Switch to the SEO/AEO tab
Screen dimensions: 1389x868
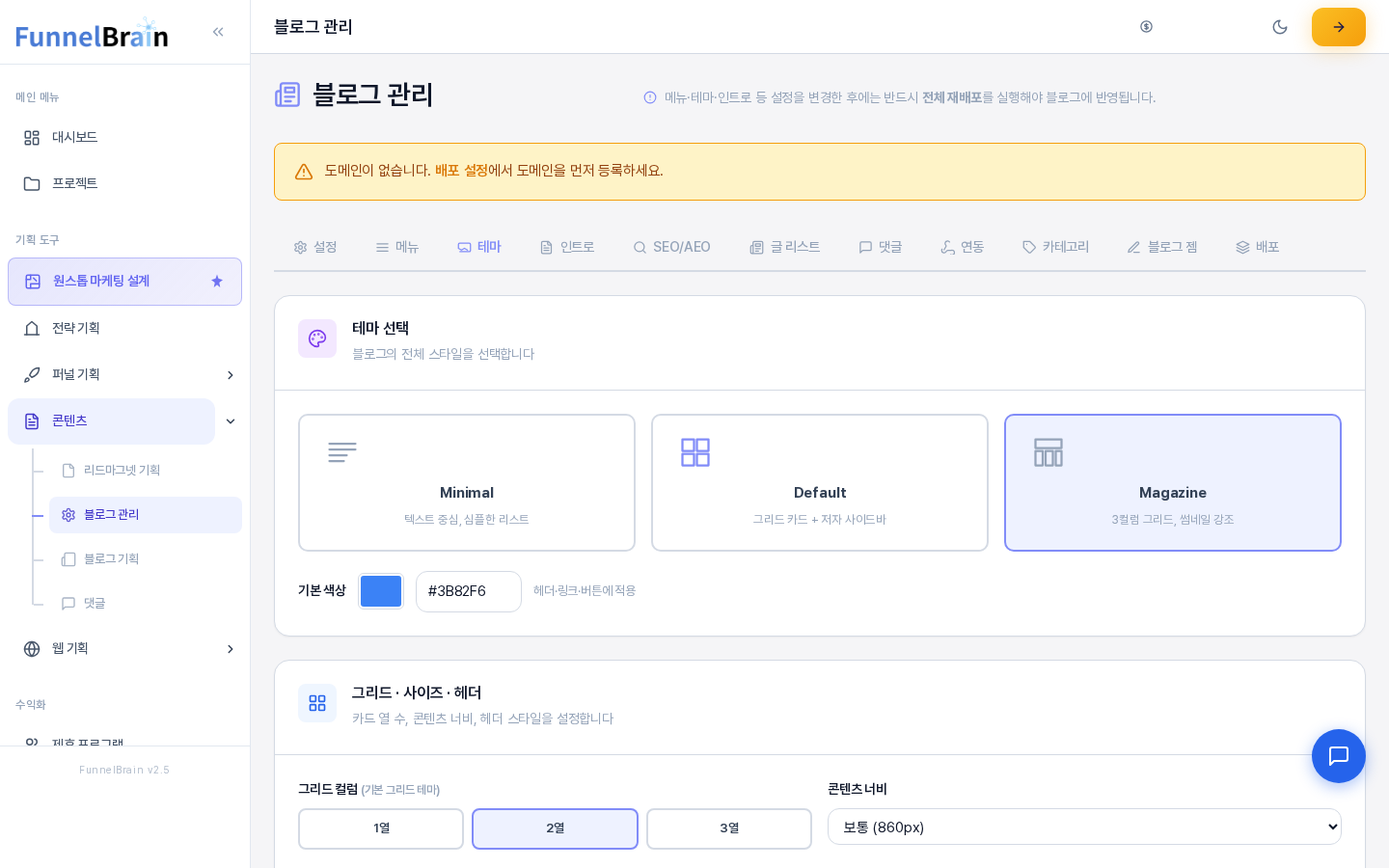point(672,248)
